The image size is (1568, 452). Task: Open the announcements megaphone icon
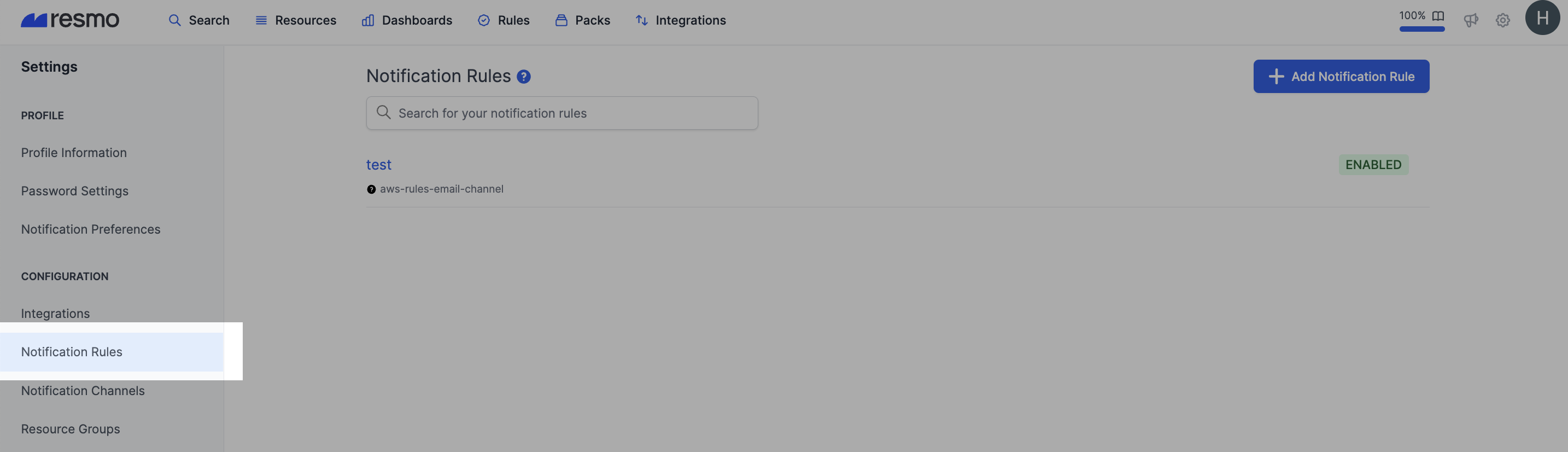pos(1471,20)
